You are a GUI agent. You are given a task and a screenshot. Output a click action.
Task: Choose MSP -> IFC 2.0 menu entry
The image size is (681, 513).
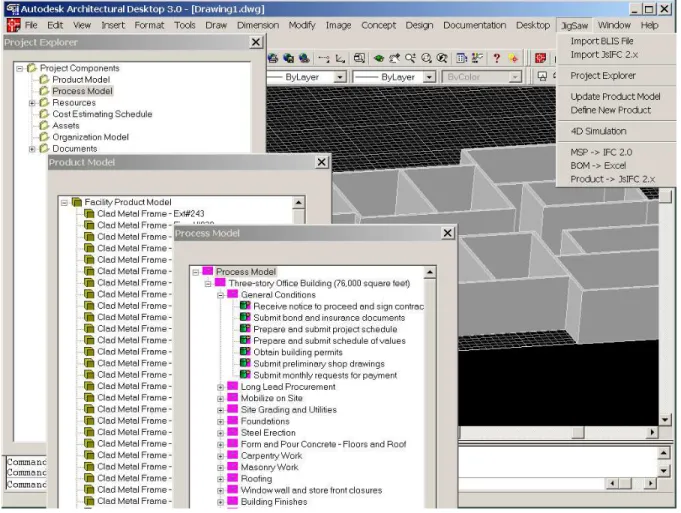point(601,152)
